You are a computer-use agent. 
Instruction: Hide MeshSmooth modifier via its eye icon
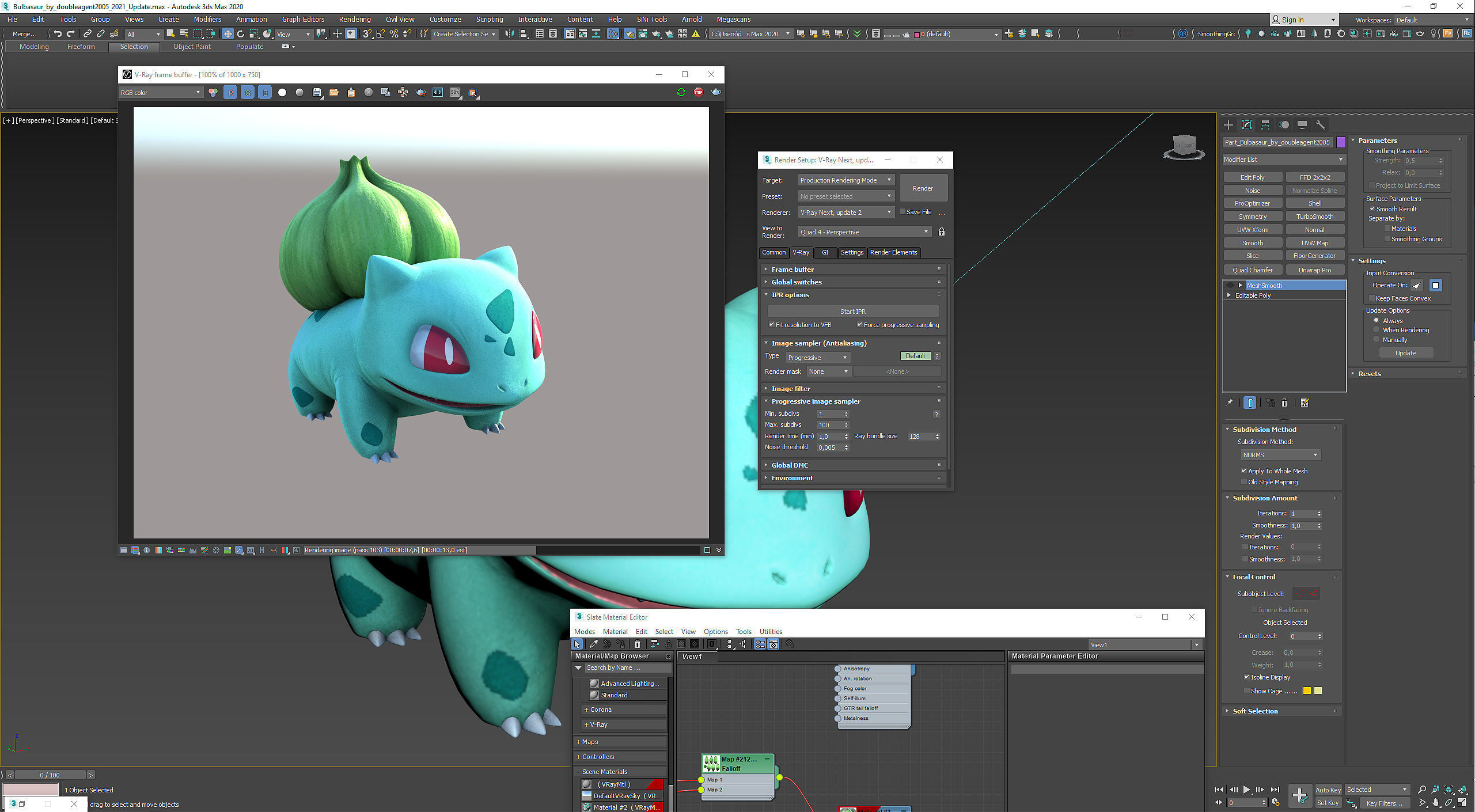[x=1230, y=286]
